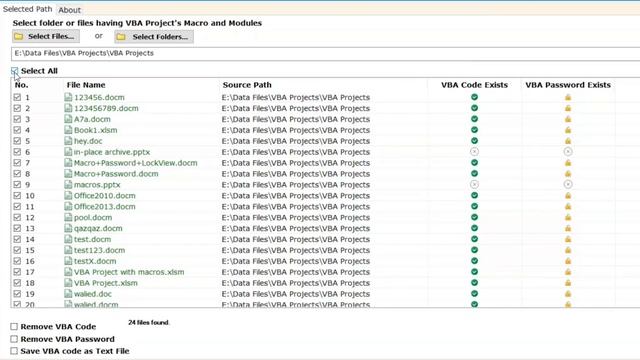The width and height of the screenshot is (640, 360).
Task: Select the file name walied.doc
Action: click(93, 294)
